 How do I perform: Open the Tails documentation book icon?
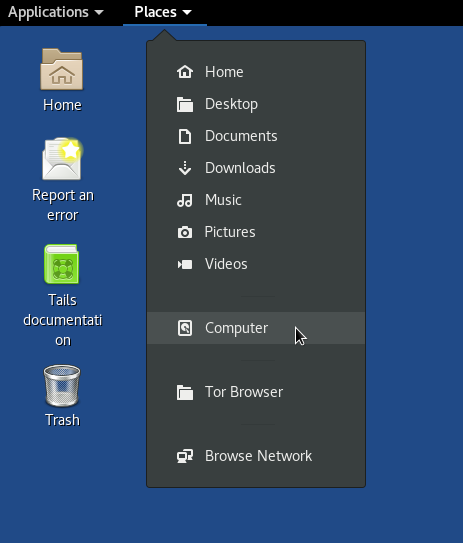coord(62,264)
